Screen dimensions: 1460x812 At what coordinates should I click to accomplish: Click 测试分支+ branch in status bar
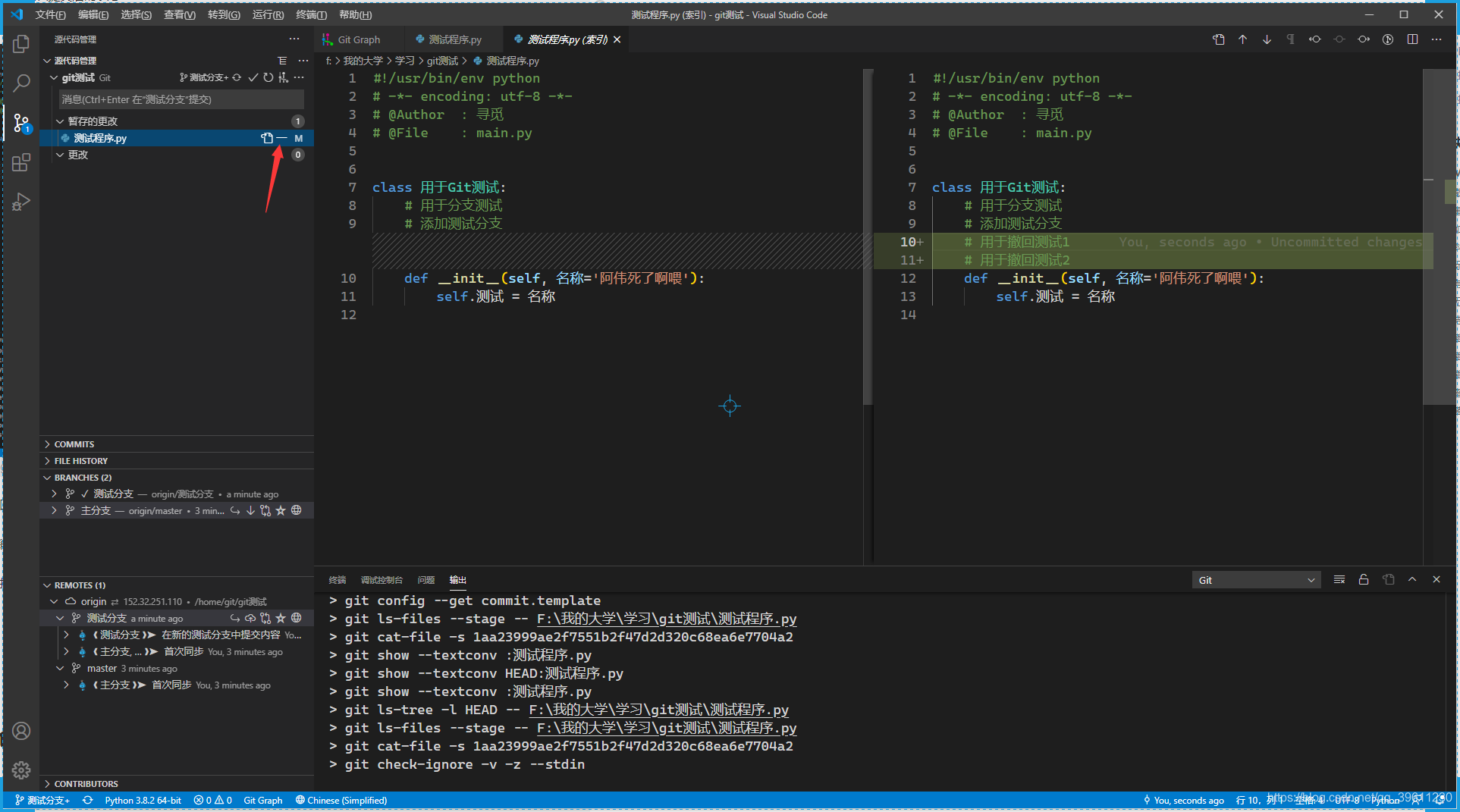pyautogui.click(x=43, y=801)
